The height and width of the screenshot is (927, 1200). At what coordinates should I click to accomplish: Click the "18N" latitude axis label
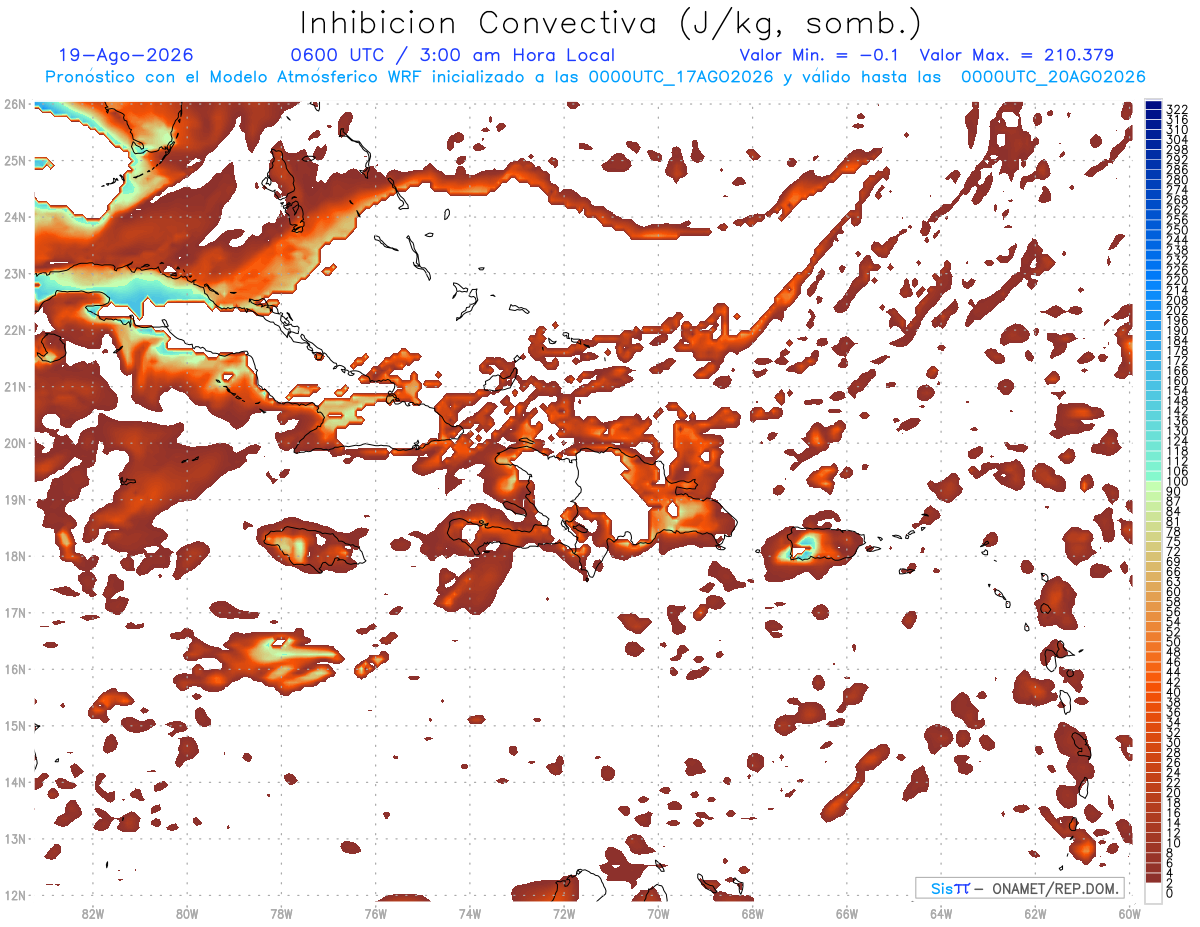coord(14,556)
